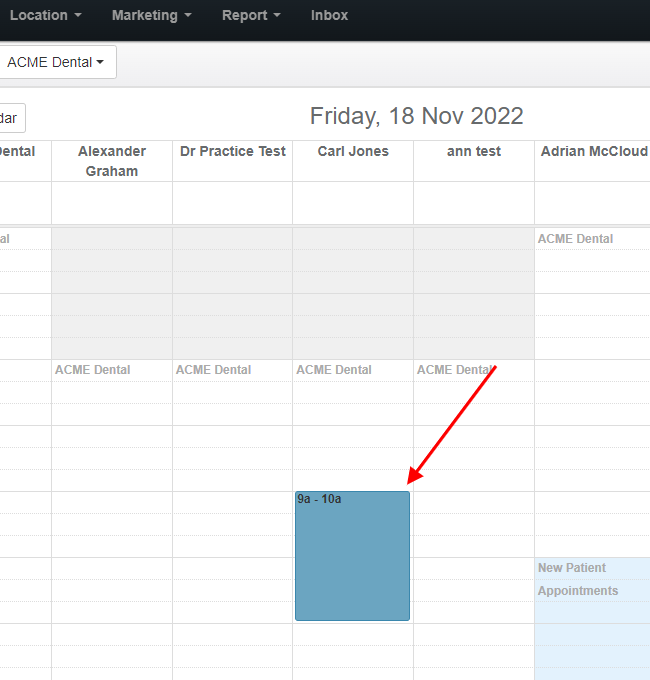Click the New Patient Appointments block

[x=592, y=618]
